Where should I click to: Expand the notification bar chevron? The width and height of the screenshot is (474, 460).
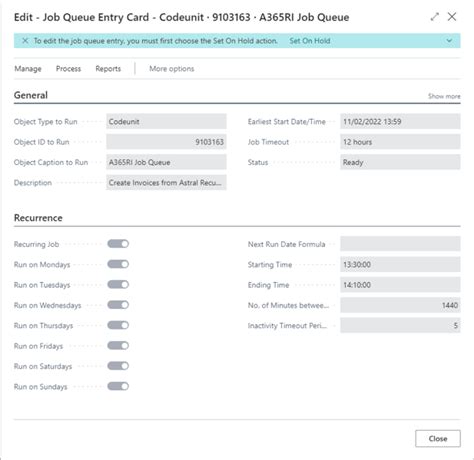tap(449, 41)
